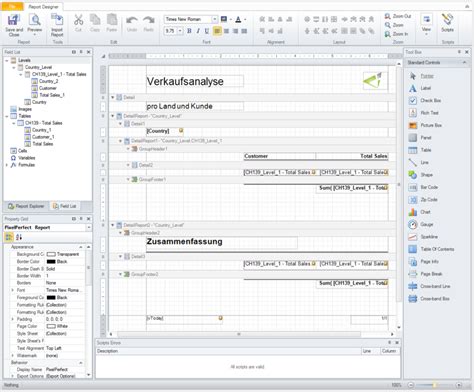Select the Images node in Field List
474x392 pixels.
coord(25,109)
